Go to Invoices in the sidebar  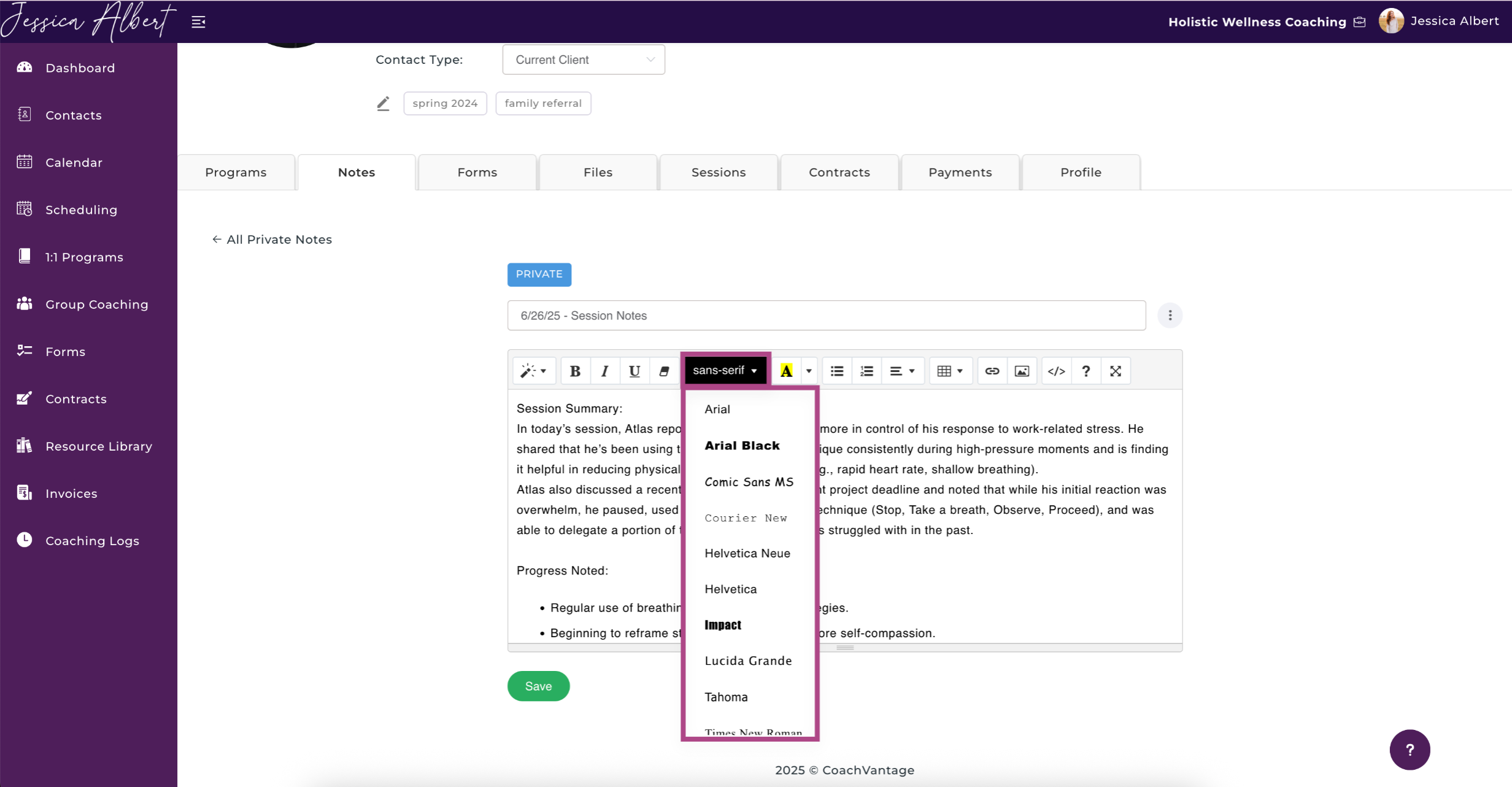[71, 493]
